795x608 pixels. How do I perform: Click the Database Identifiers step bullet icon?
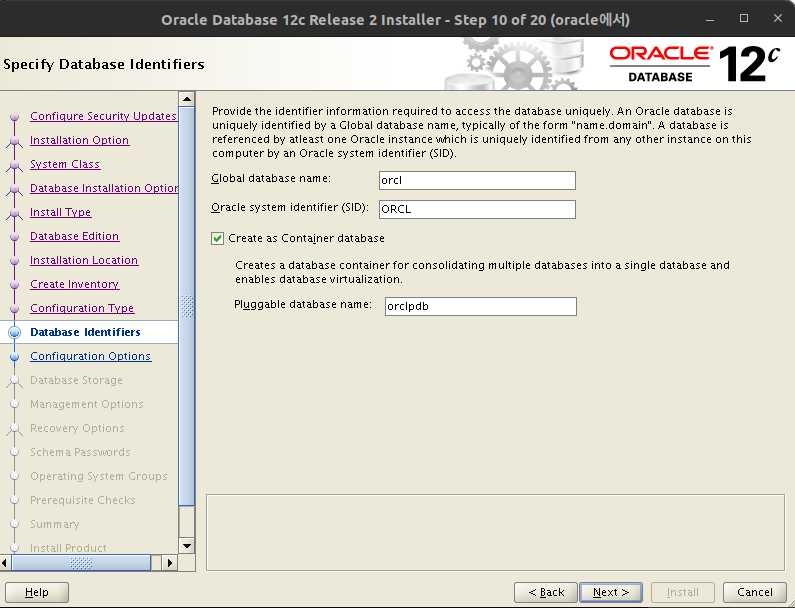(x=15, y=333)
